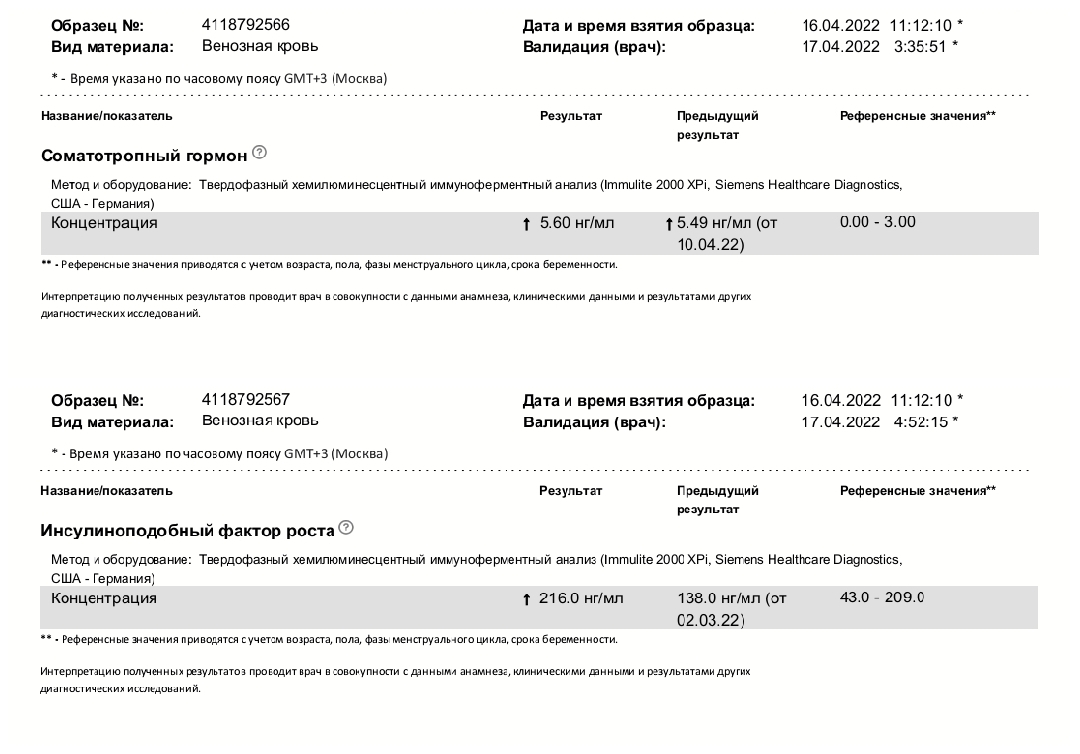Image resolution: width=1080 pixels, height=754 pixels.
Task: Click the Инсулиноподобный фактор роста heading
Action: click(x=187, y=531)
